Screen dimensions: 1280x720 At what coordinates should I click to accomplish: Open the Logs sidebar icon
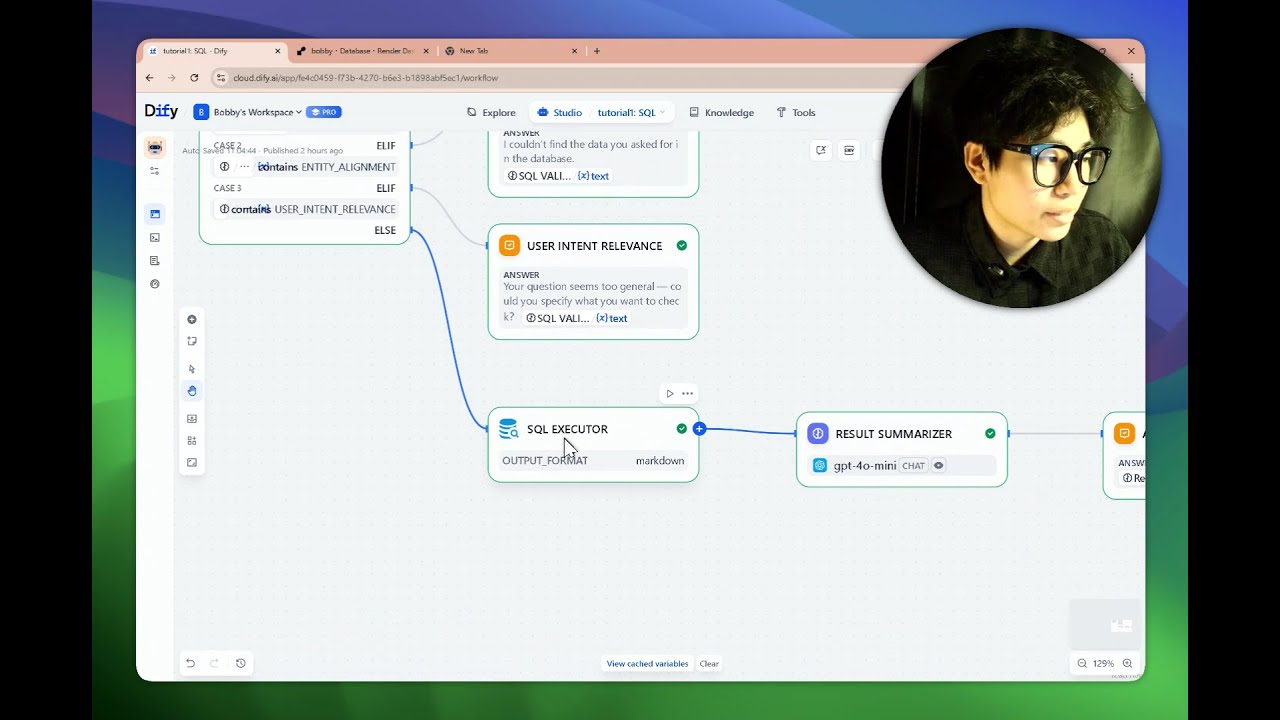[155, 261]
